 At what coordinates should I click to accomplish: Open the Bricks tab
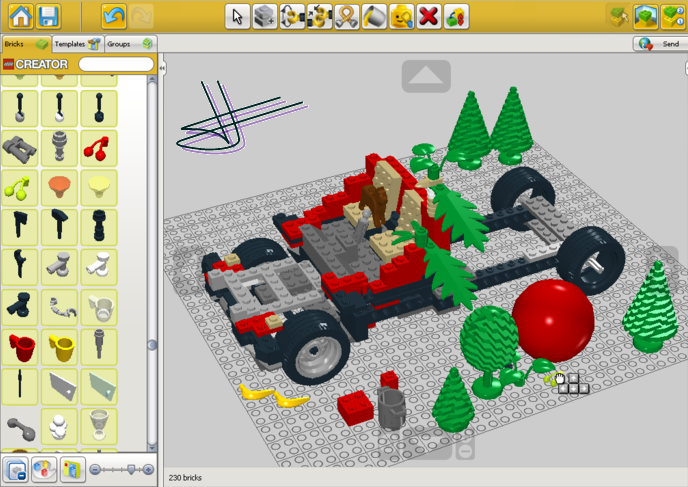[26, 44]
